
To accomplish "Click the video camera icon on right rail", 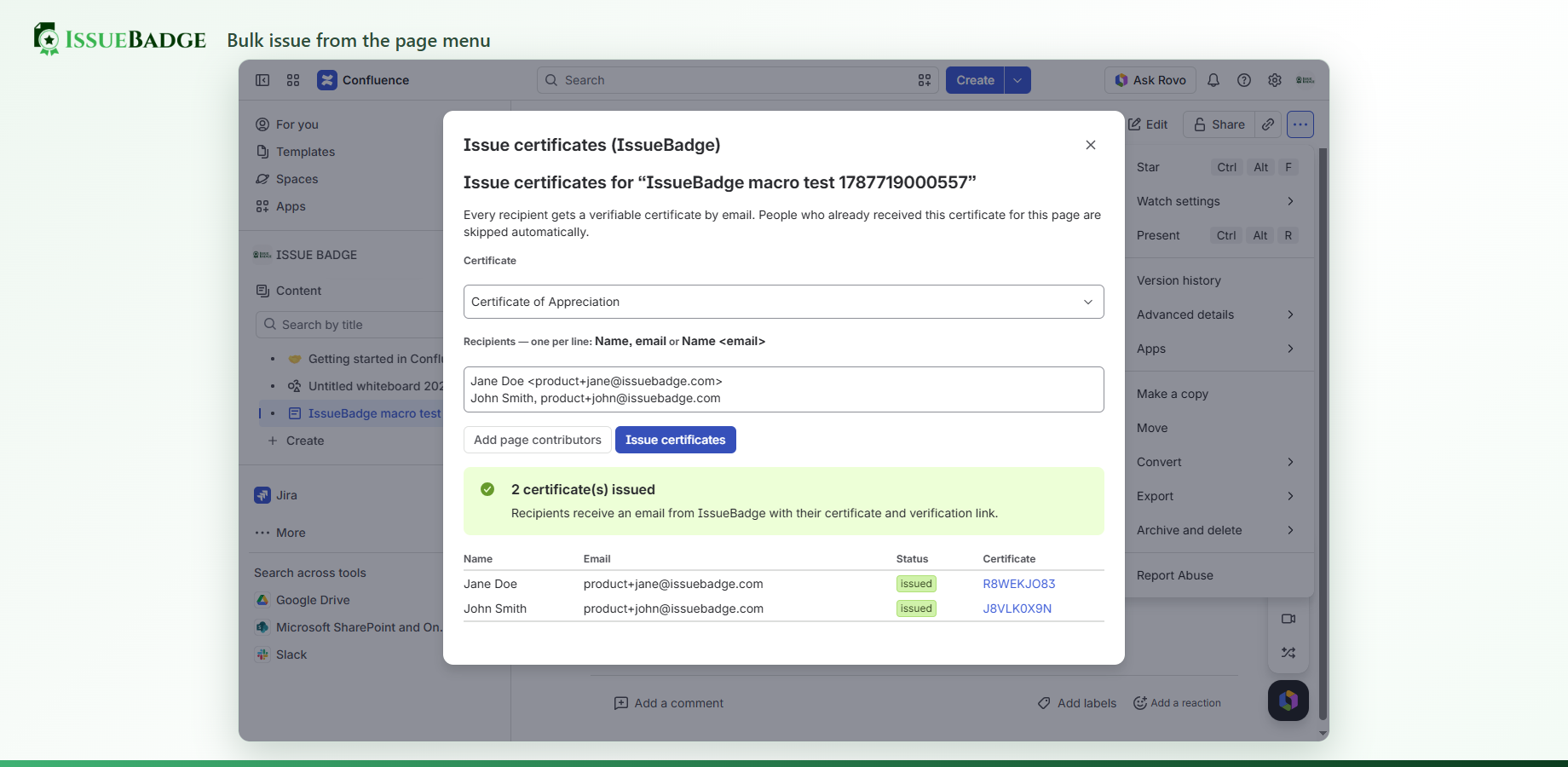I will coord(1288,619).
